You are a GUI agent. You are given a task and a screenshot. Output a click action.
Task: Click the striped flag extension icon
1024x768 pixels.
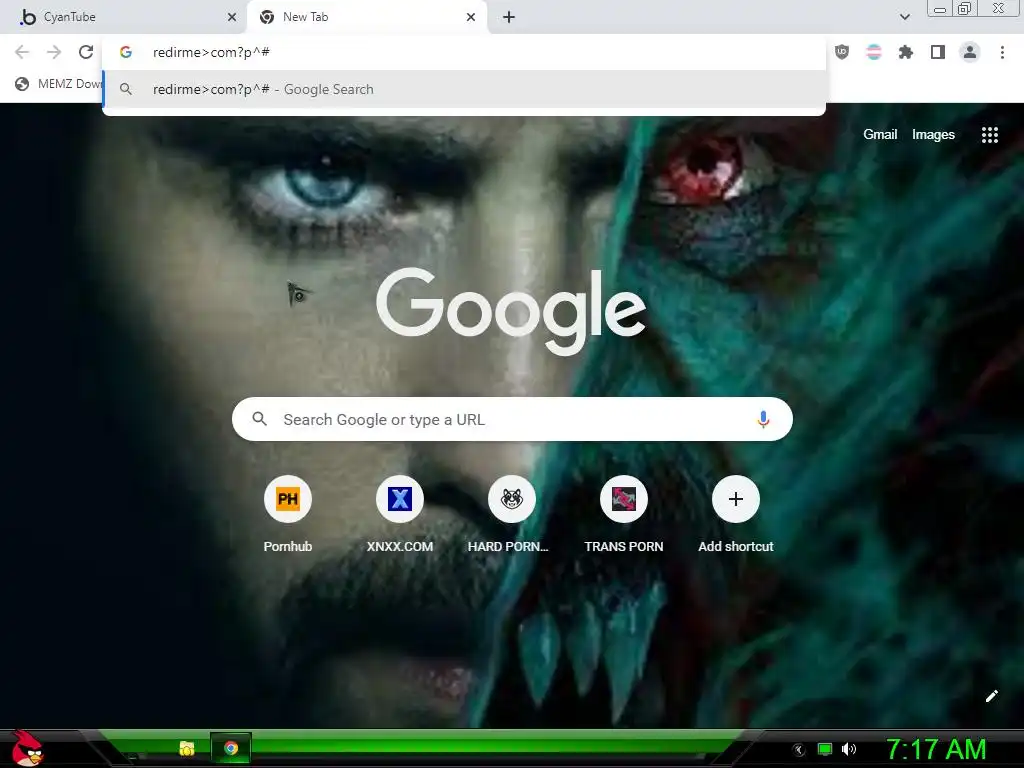coord(874,52)
